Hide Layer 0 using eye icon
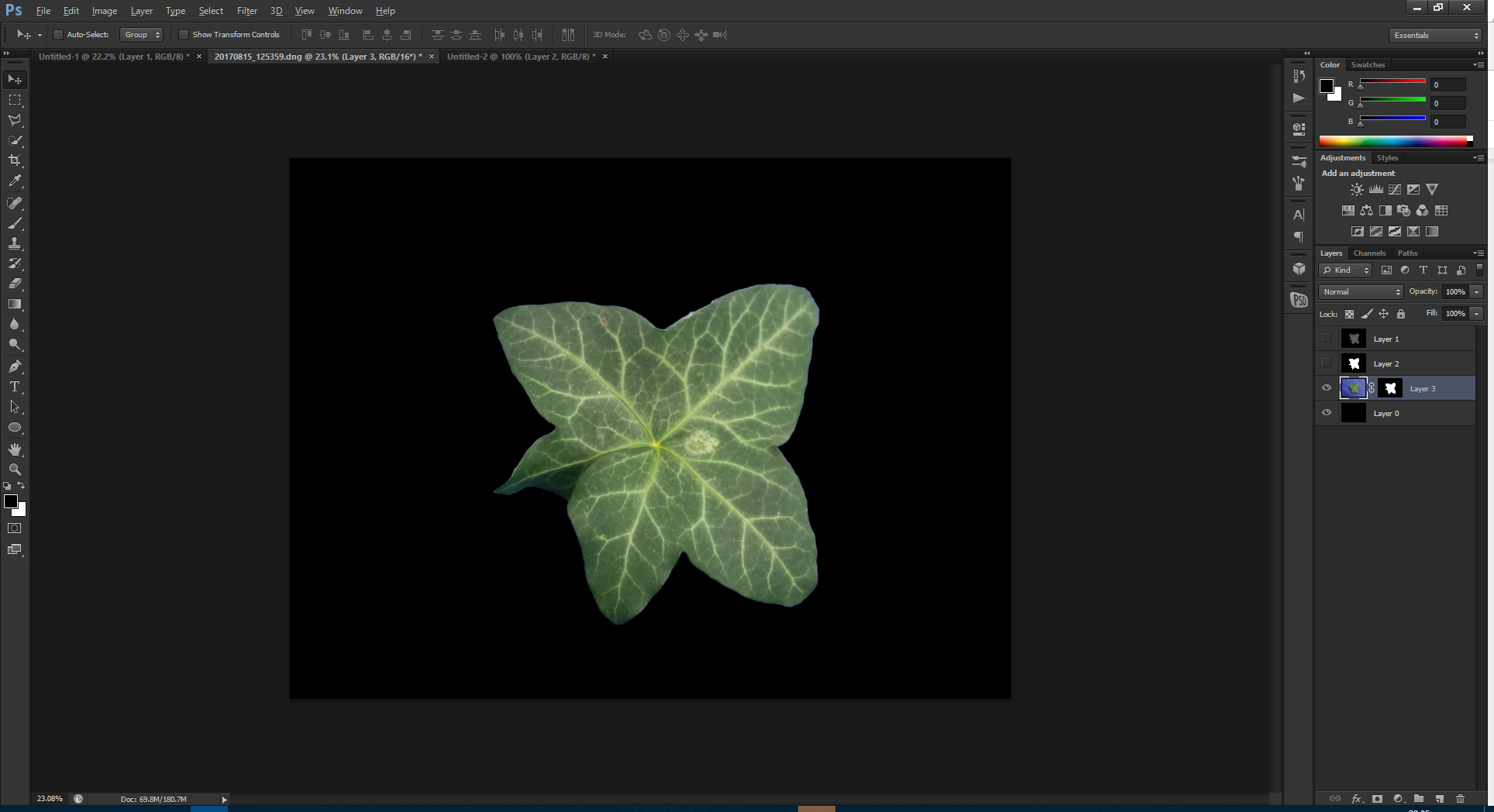 (x=1327, y=413)
